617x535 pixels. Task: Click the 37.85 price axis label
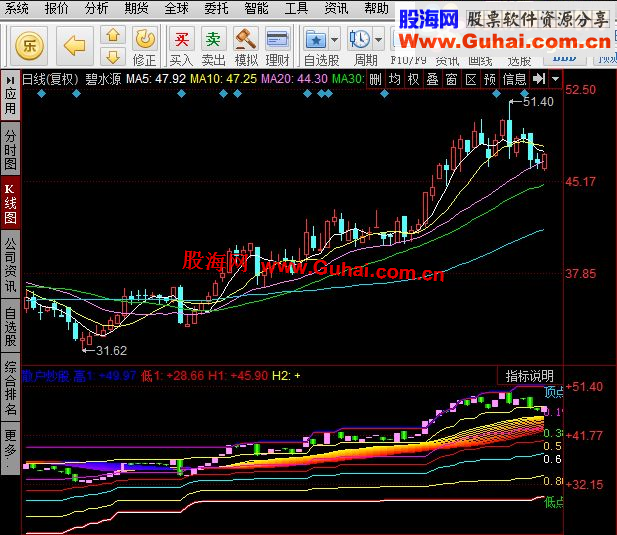coord(580,274)
